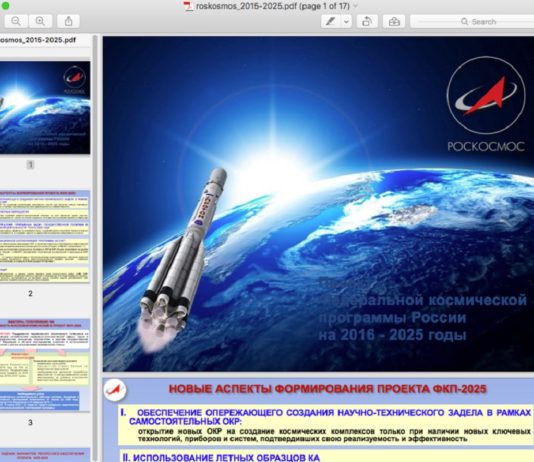Click the 'открытие новых ОКР' paragraph

(334, 435)
